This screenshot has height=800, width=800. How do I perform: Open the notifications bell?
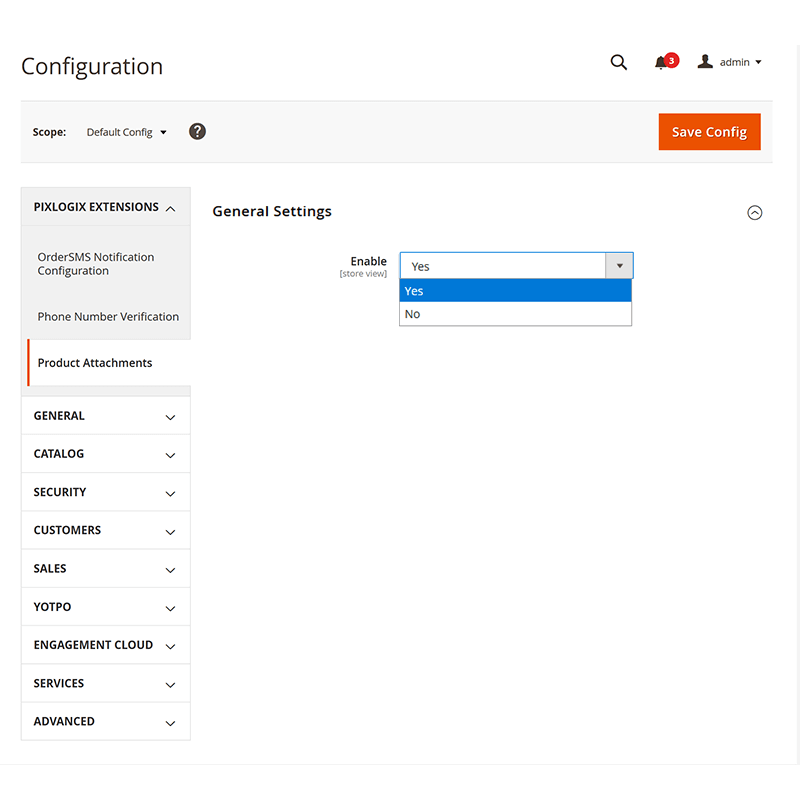click(x=662, y=62)
